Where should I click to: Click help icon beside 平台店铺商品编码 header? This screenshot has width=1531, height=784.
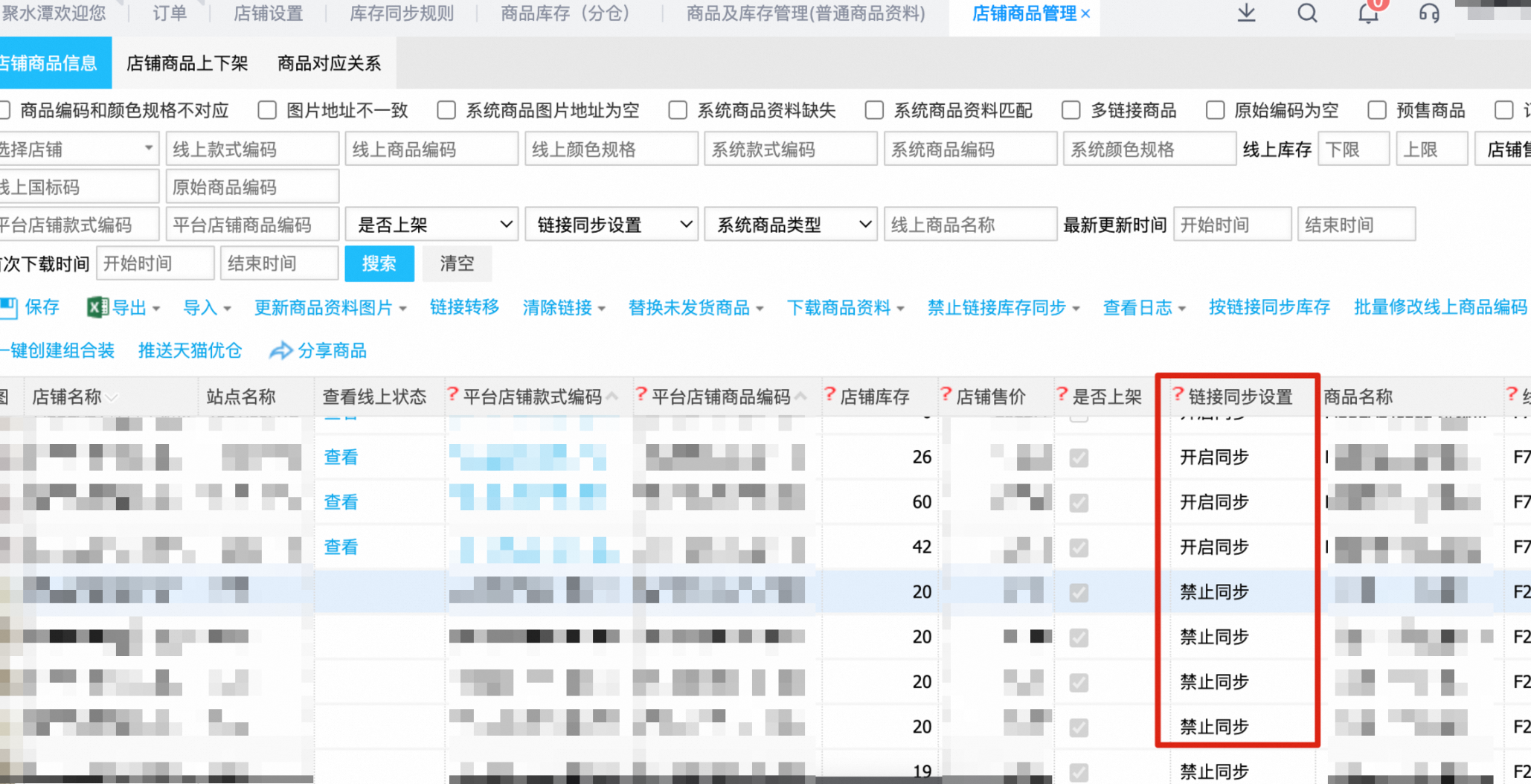641,394
